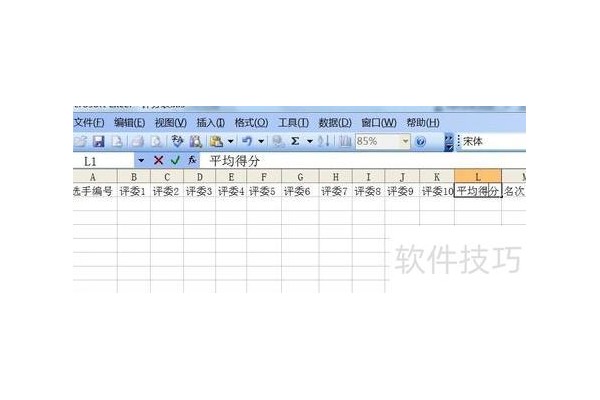Open the 窗口(W) menu

(379, 123)
